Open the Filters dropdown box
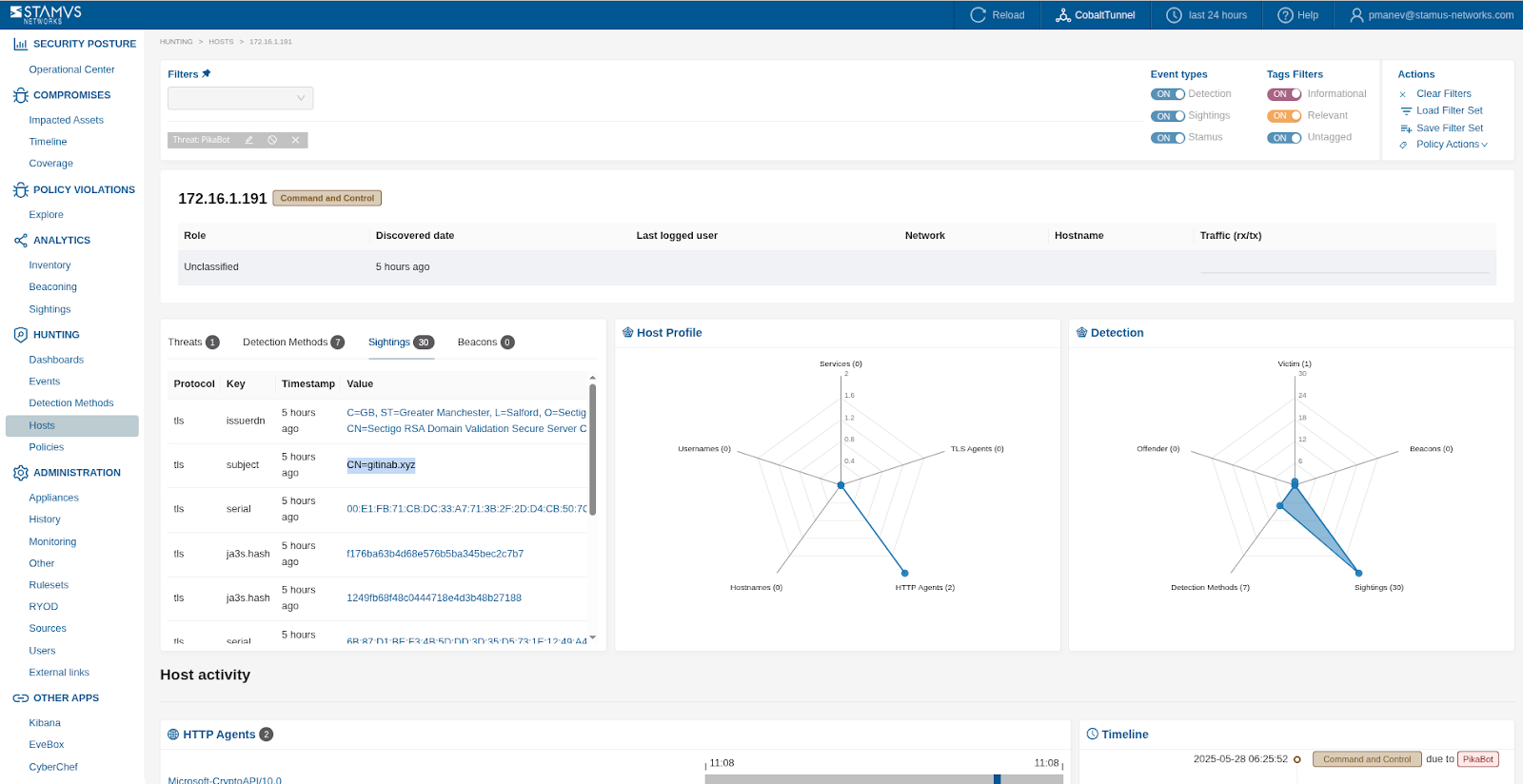Image resolution: width=1523 pixels, height=784 pixels. click(x=240, y=98)
